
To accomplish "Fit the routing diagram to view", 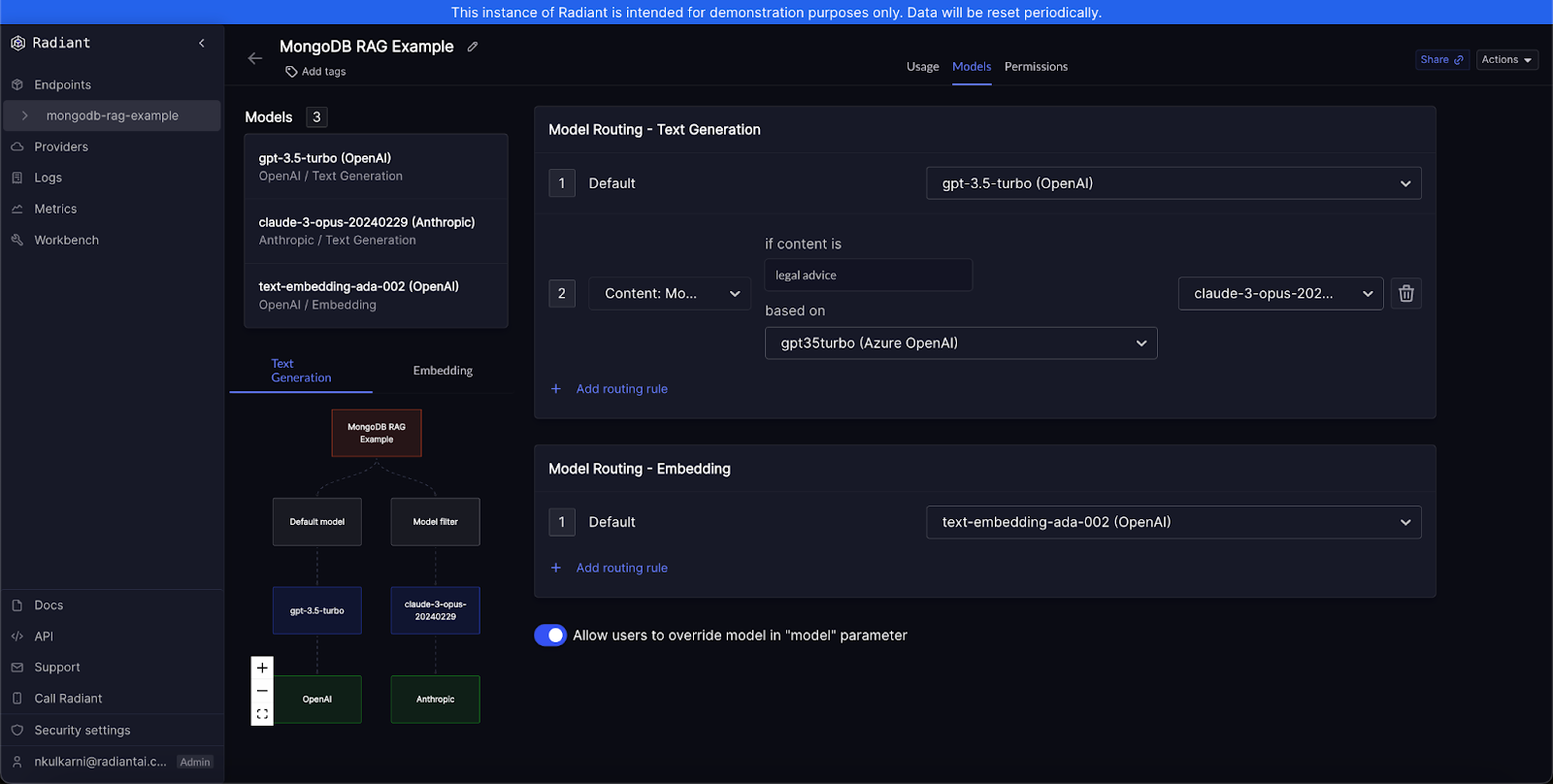I will pos(262,714).
